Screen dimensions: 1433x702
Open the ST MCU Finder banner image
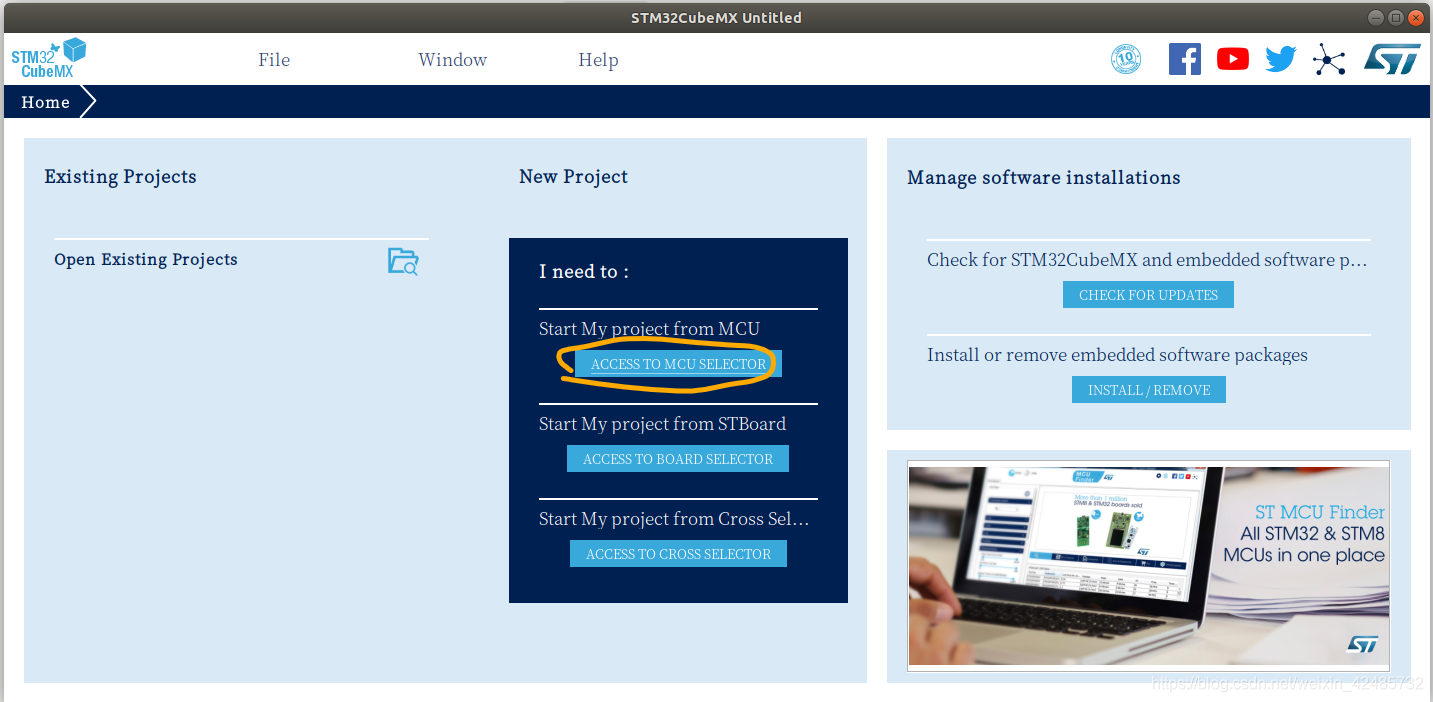pos(1148,566)
